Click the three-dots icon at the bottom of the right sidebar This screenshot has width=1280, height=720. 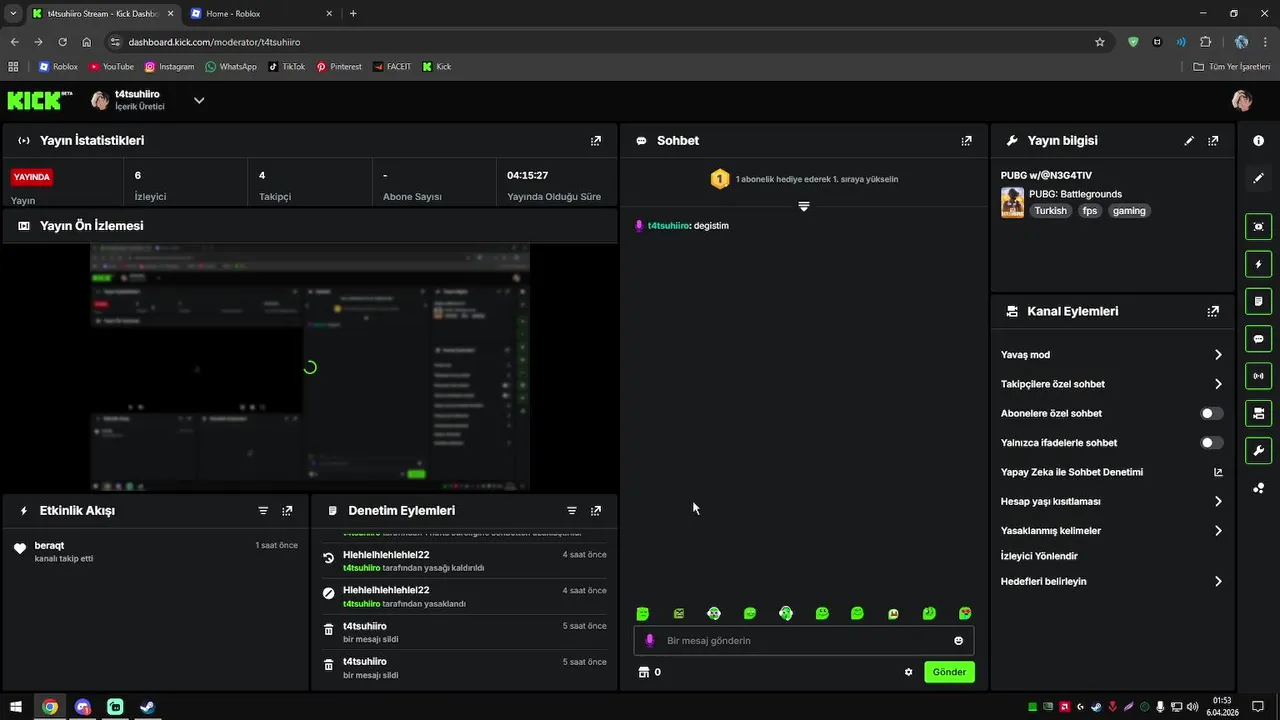pyautogui.click(x=1258, y=488)
